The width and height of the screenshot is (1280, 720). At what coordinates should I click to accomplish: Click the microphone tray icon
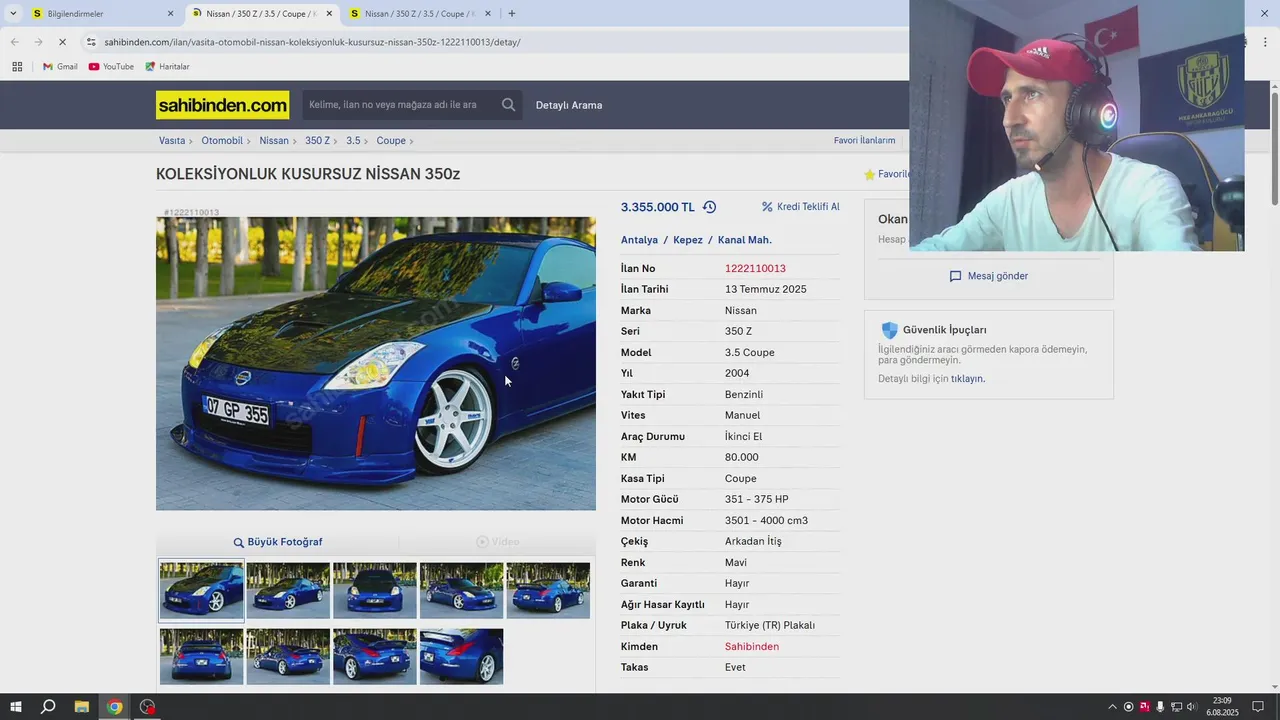[1160, 707]
